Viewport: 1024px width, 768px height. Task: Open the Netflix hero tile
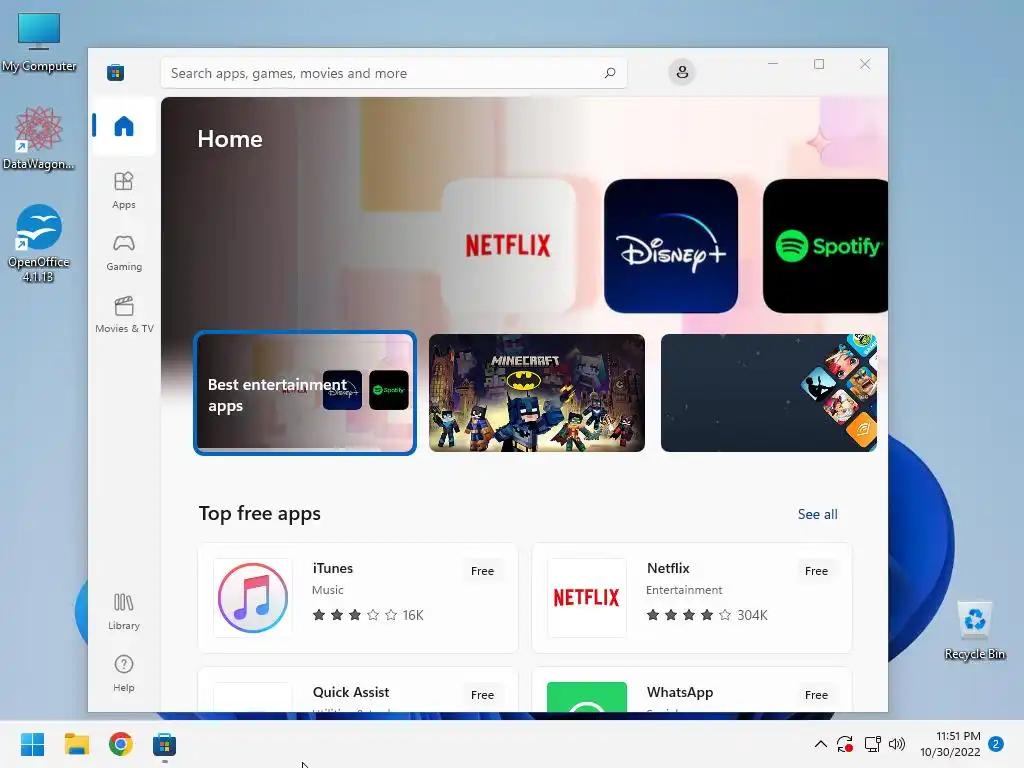coord(508,246)
